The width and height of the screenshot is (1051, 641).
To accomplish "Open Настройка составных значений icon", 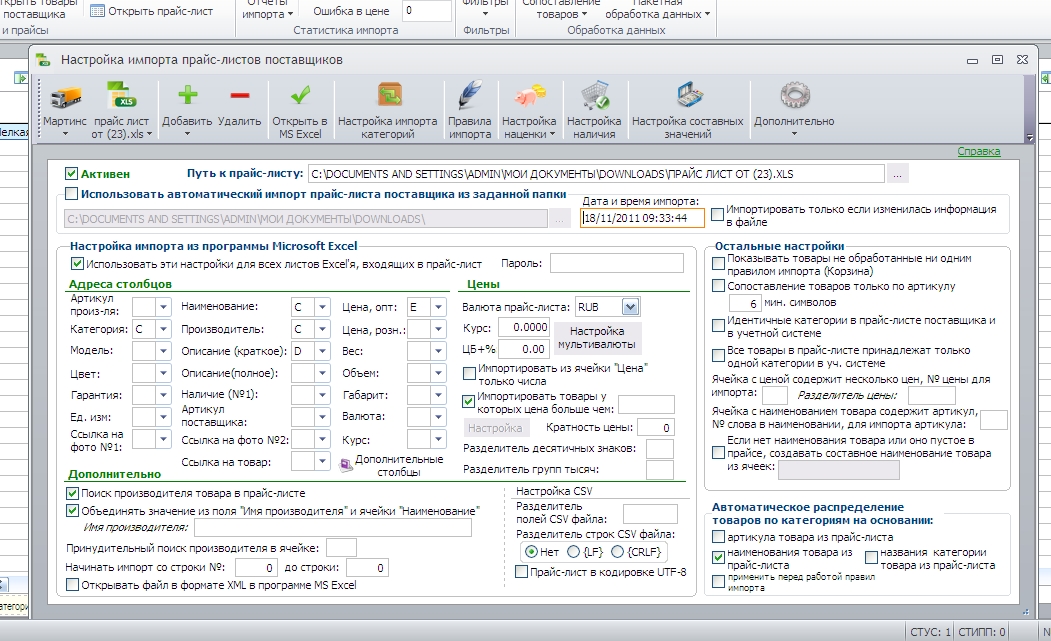I will point(688,95).
